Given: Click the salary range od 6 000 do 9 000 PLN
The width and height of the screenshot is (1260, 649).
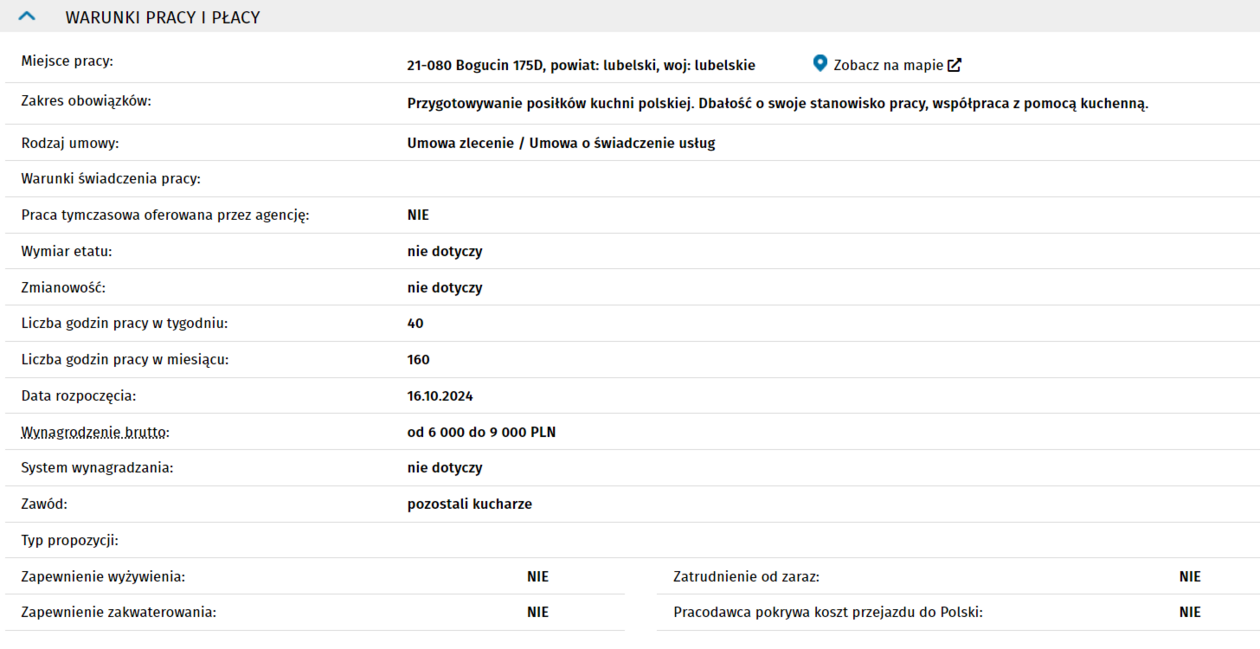Looking at the screenshot, I should (x=481, y=432).
